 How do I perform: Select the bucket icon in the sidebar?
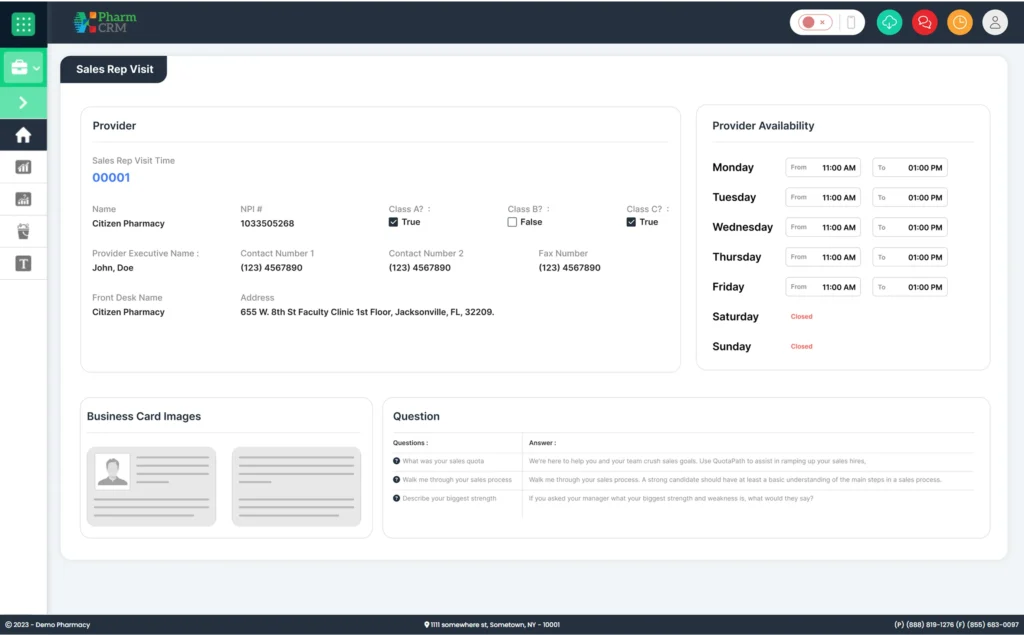23,230
